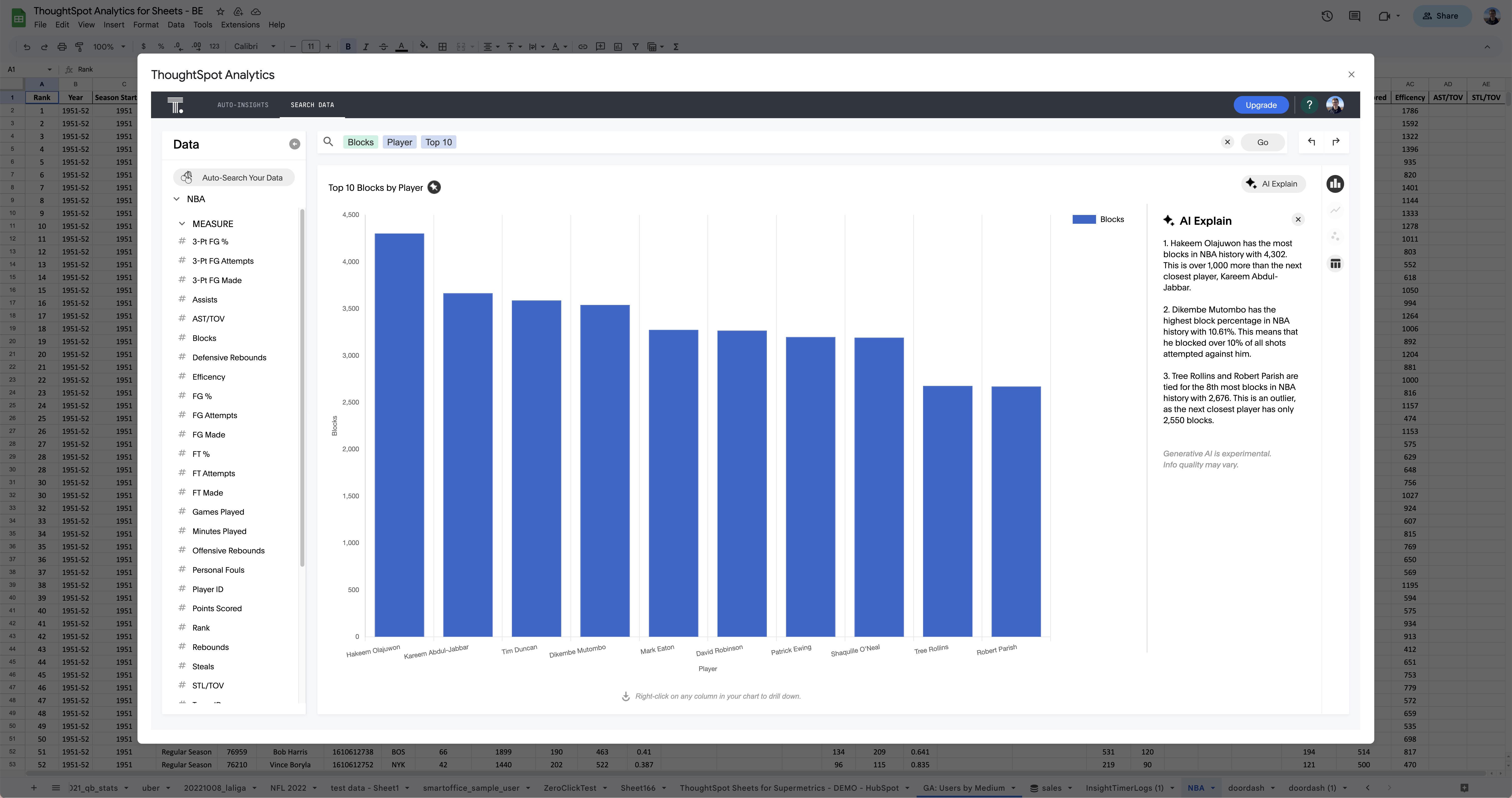Click the Upgrade button
This screenshot has width=1512, height=798.
pyautogui.click(x=1261, y=105)
